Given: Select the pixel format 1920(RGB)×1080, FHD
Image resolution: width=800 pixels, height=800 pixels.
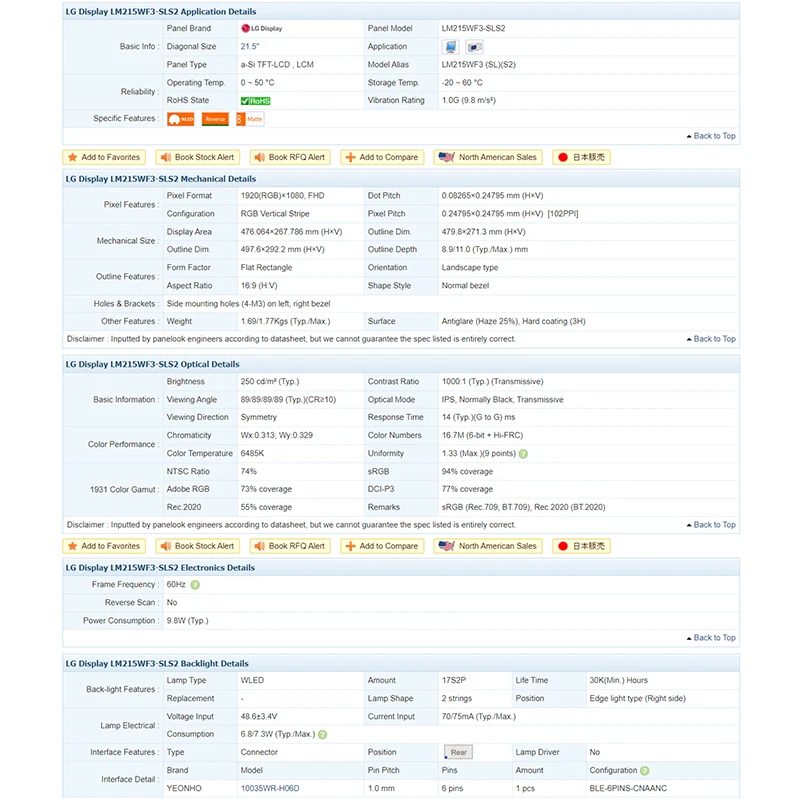Looking at the screenshot, I should click(x=283, y=195).
